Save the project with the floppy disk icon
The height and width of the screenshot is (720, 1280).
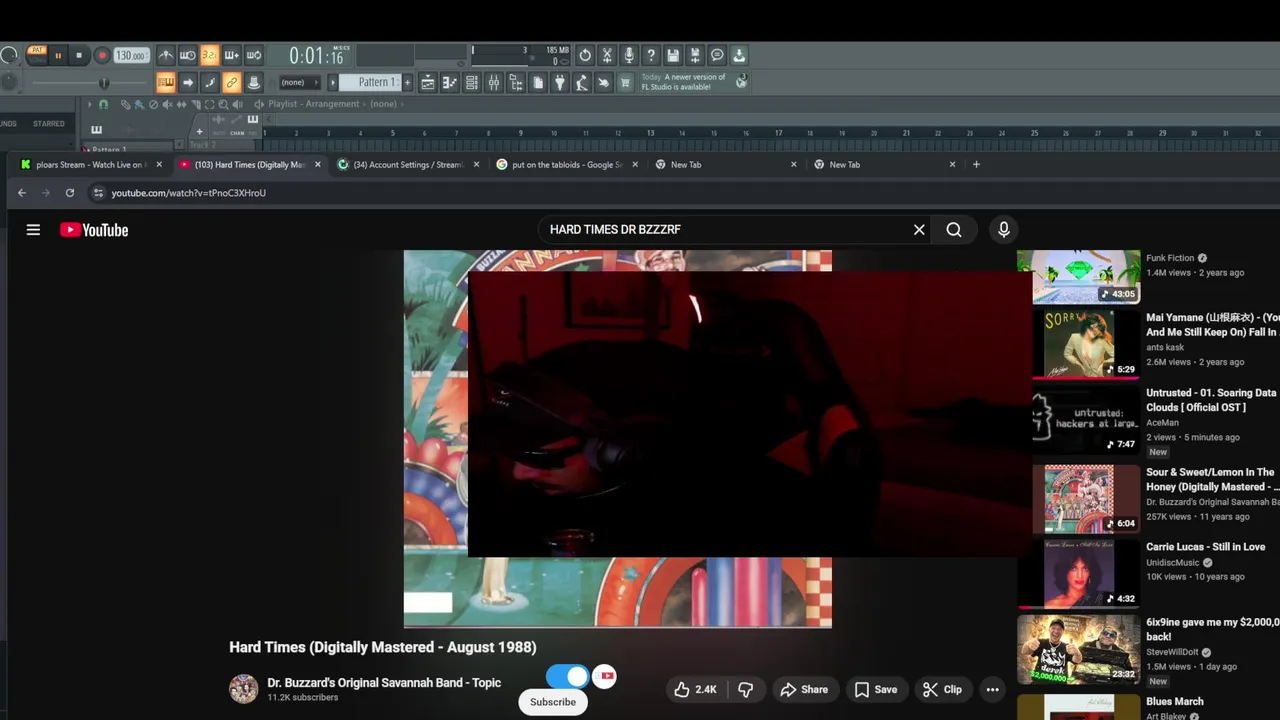click(673, 55)
